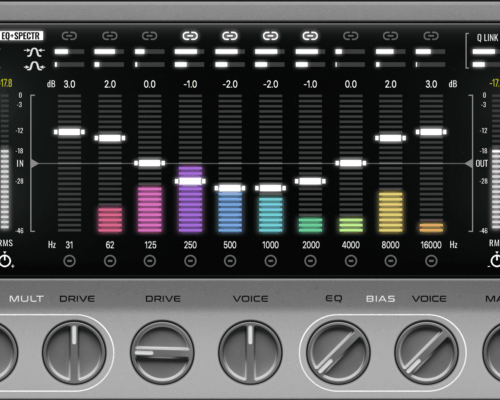Image resolution: width=500 pixels, height=400 pixels.
Task: Click the wide Q curve icon in the top row
Action: (35, 52)
